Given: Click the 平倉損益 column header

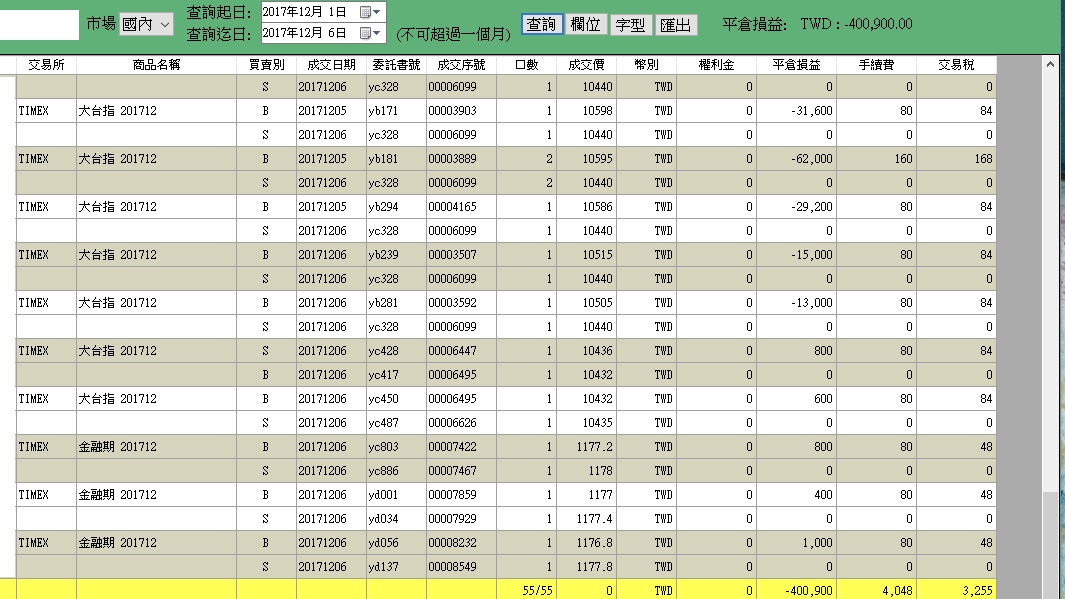Looking at the screenshot, I should click(x=796, y=65).
